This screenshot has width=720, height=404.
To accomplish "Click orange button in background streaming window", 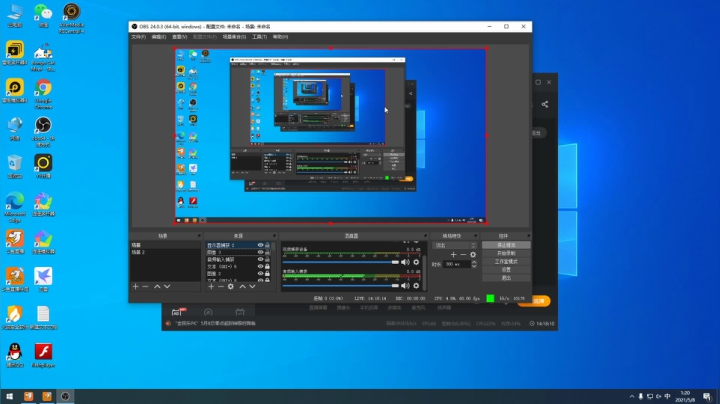I will pos(540,301).
